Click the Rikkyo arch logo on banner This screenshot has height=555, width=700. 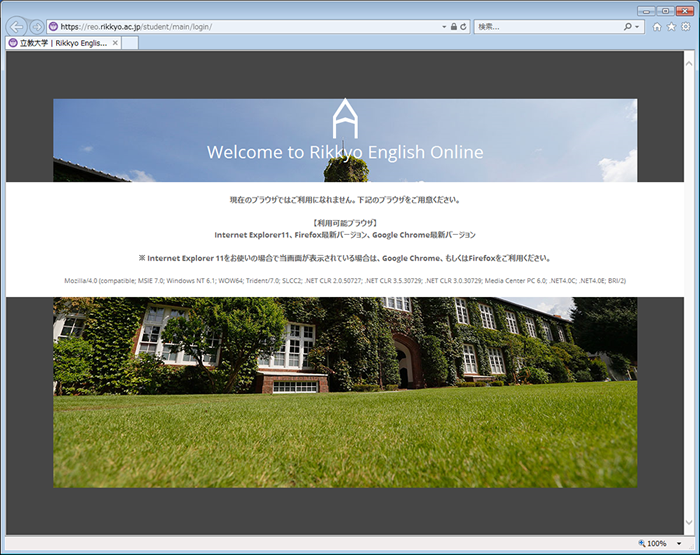pos(345,118)
